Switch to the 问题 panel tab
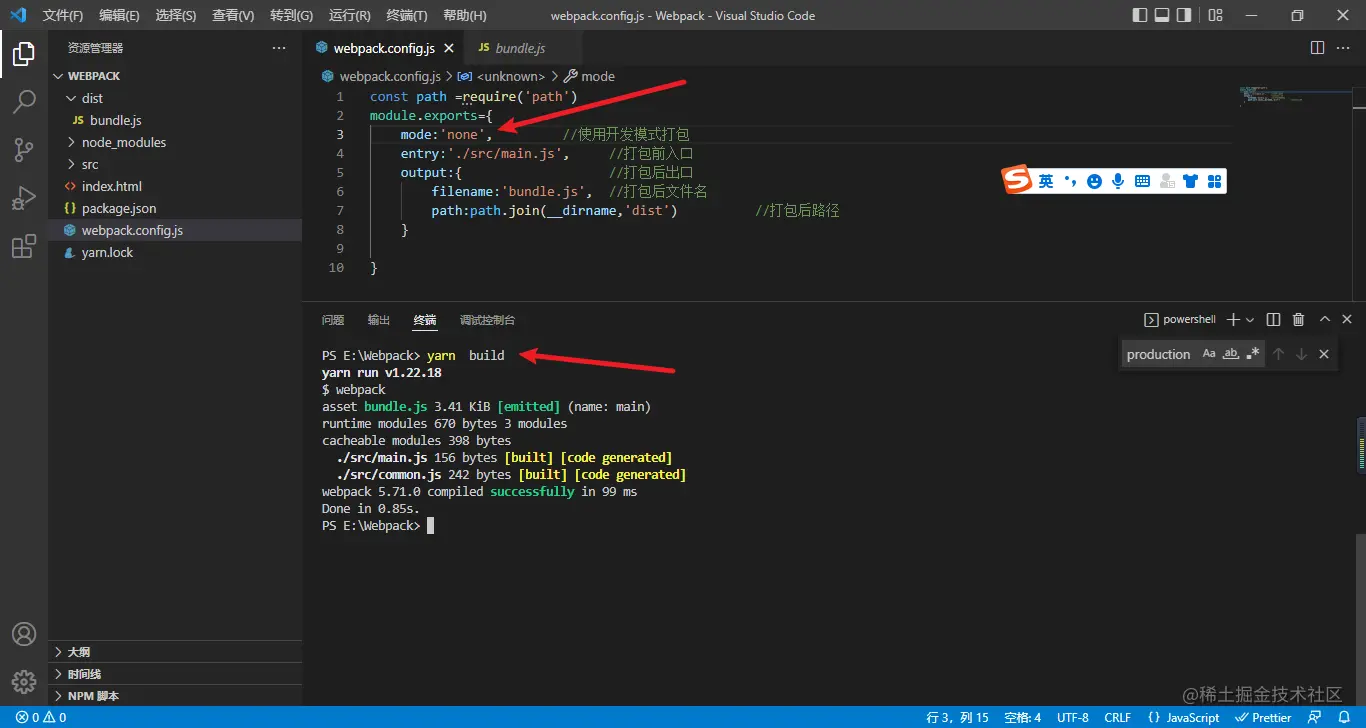The width and height of the screenshot is (1366, 728). click(x=333, y=320)
